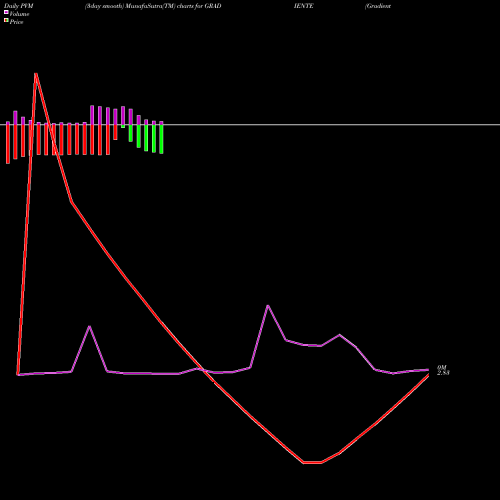Viewport: 500px width, 500px height.
Task: Select the 'Price' legend label
Action: pos(16,22)
